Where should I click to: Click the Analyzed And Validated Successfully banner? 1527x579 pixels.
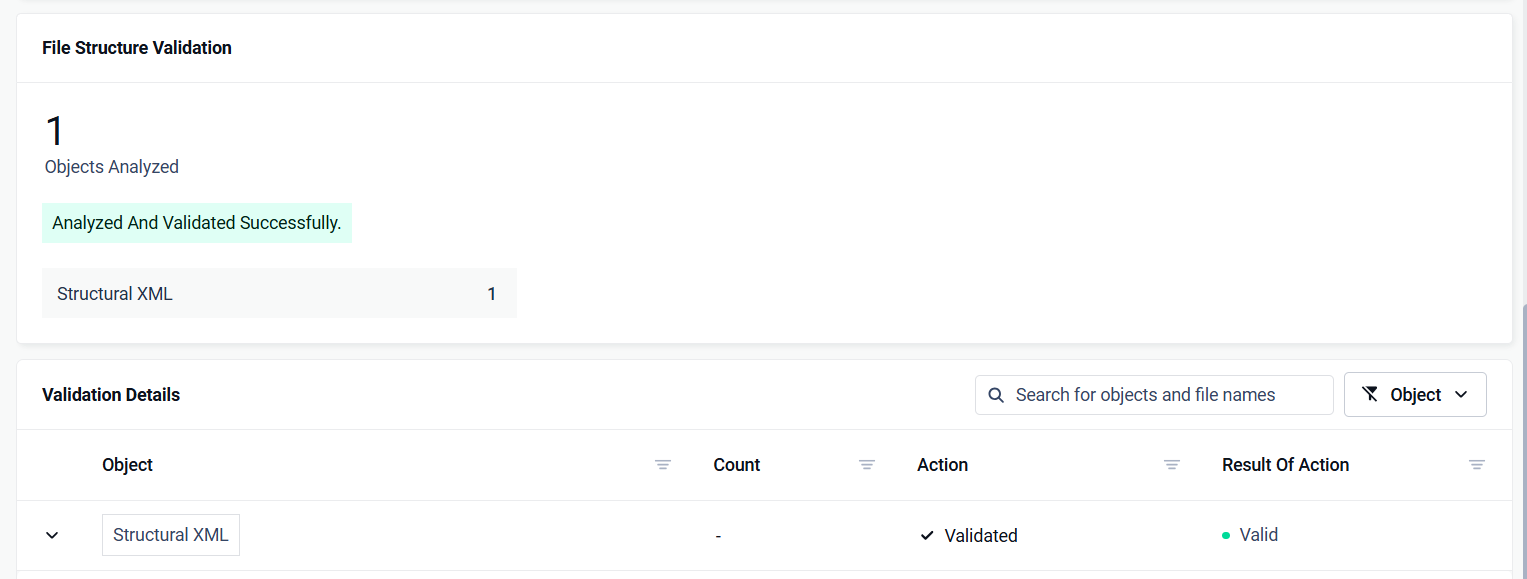point(197,223)
